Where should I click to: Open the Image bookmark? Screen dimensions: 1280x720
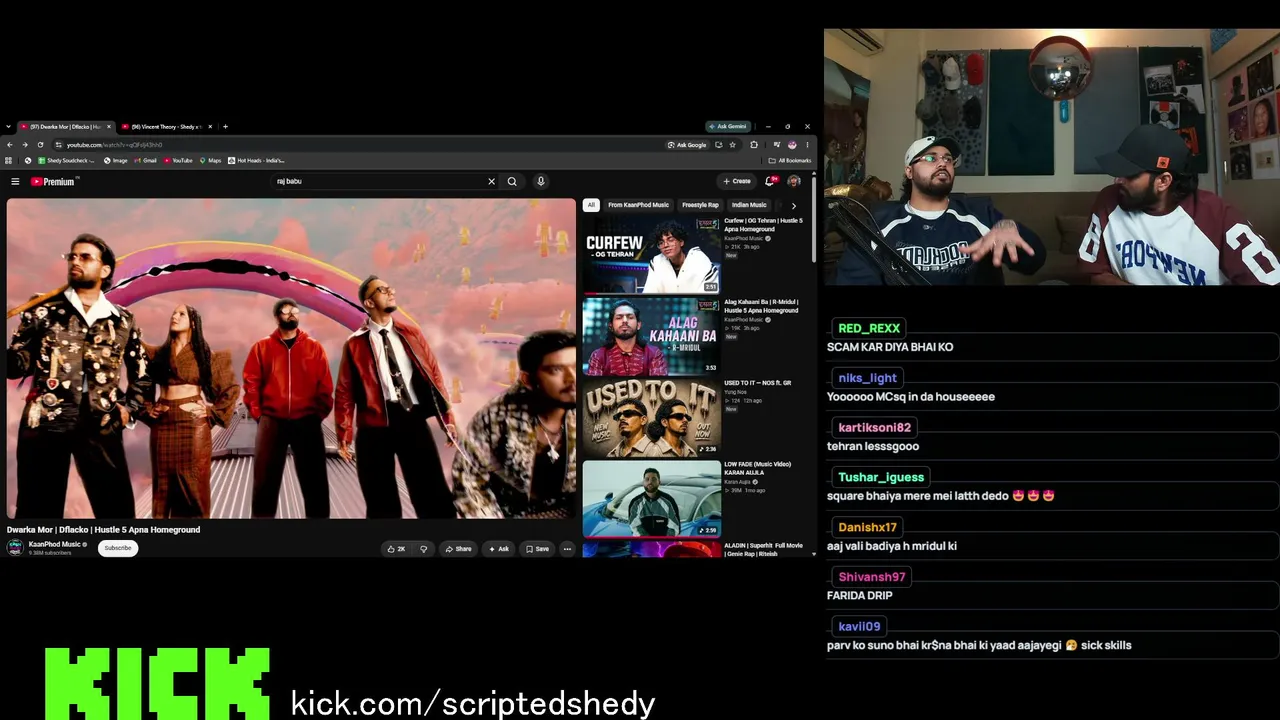(116, 160)
